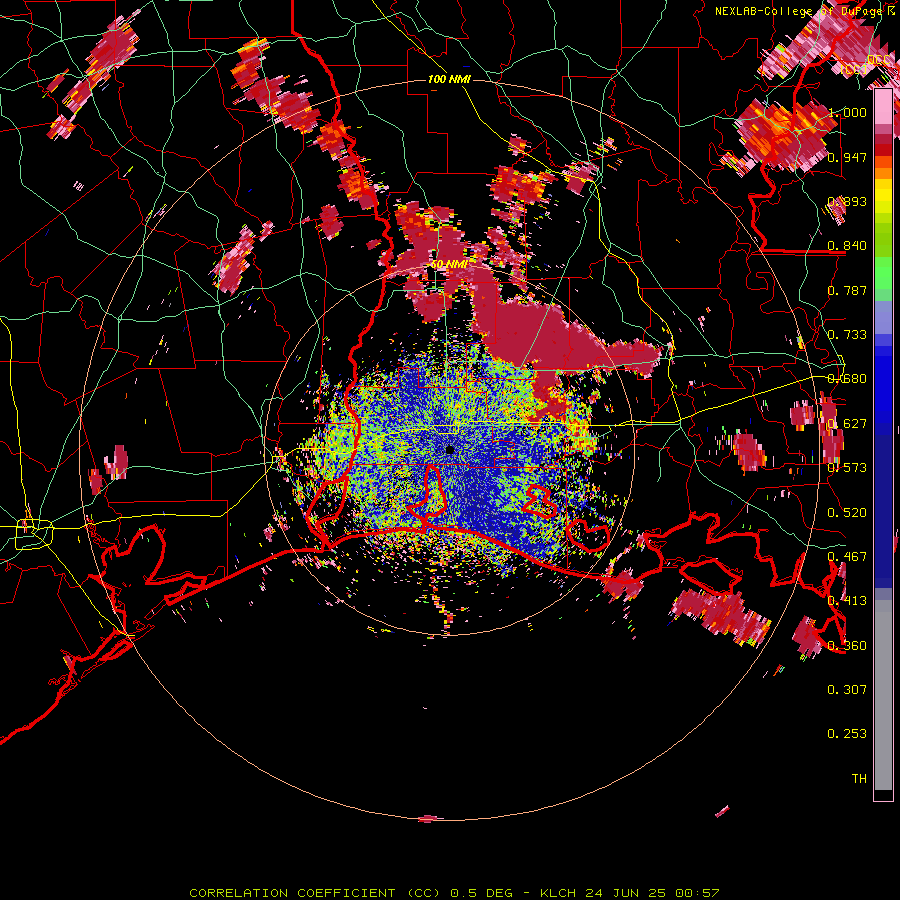900x900 pixels.
Task: Click the 0.467 legend value
Action: [x=847, y=556]
